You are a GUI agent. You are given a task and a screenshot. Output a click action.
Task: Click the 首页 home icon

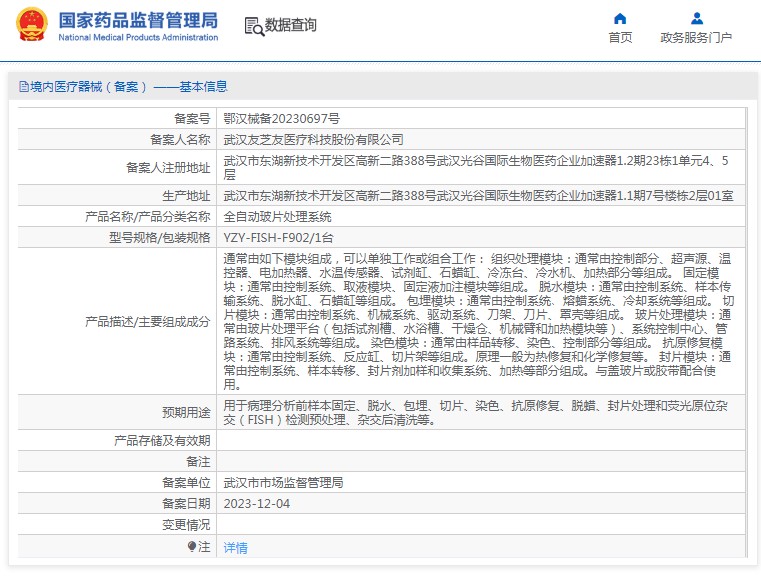pyautogui.click(x=620, y=18)
